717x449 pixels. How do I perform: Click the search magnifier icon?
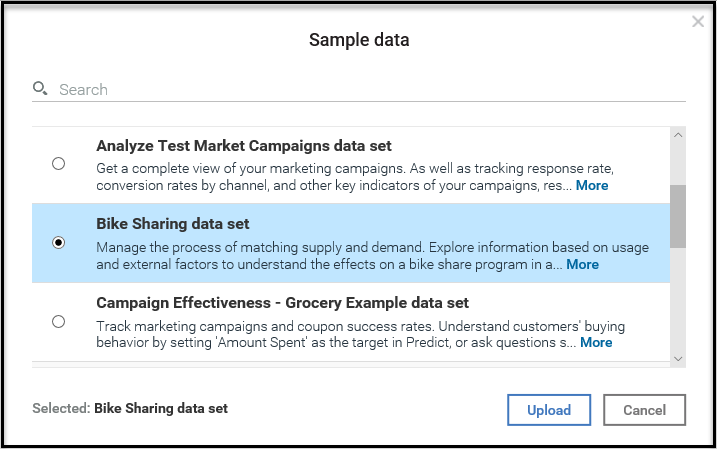[x=39, y=88]
